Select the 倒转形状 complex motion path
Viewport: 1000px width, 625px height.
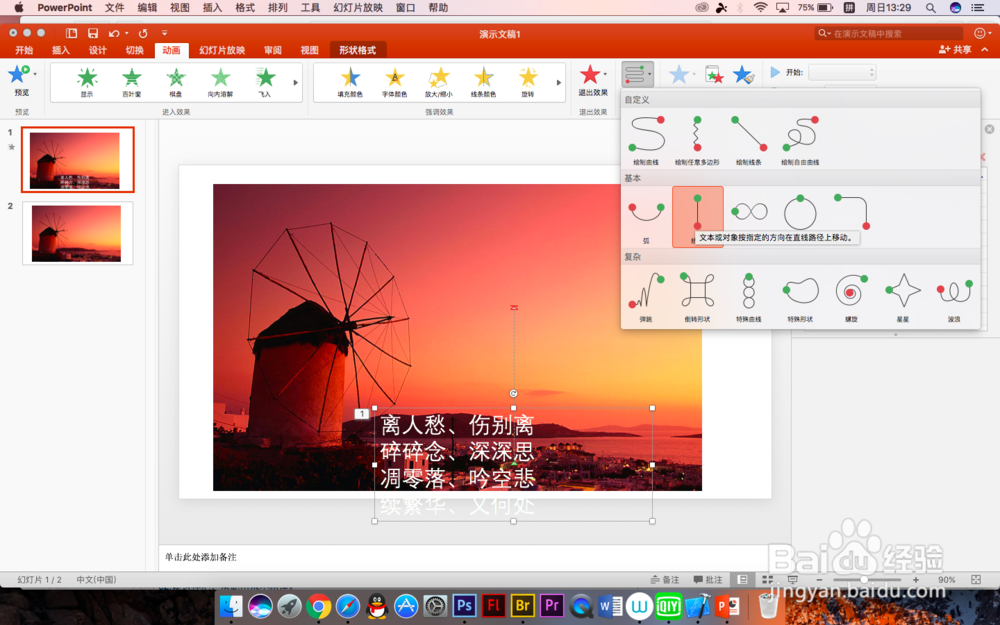[x=698, y=296]
